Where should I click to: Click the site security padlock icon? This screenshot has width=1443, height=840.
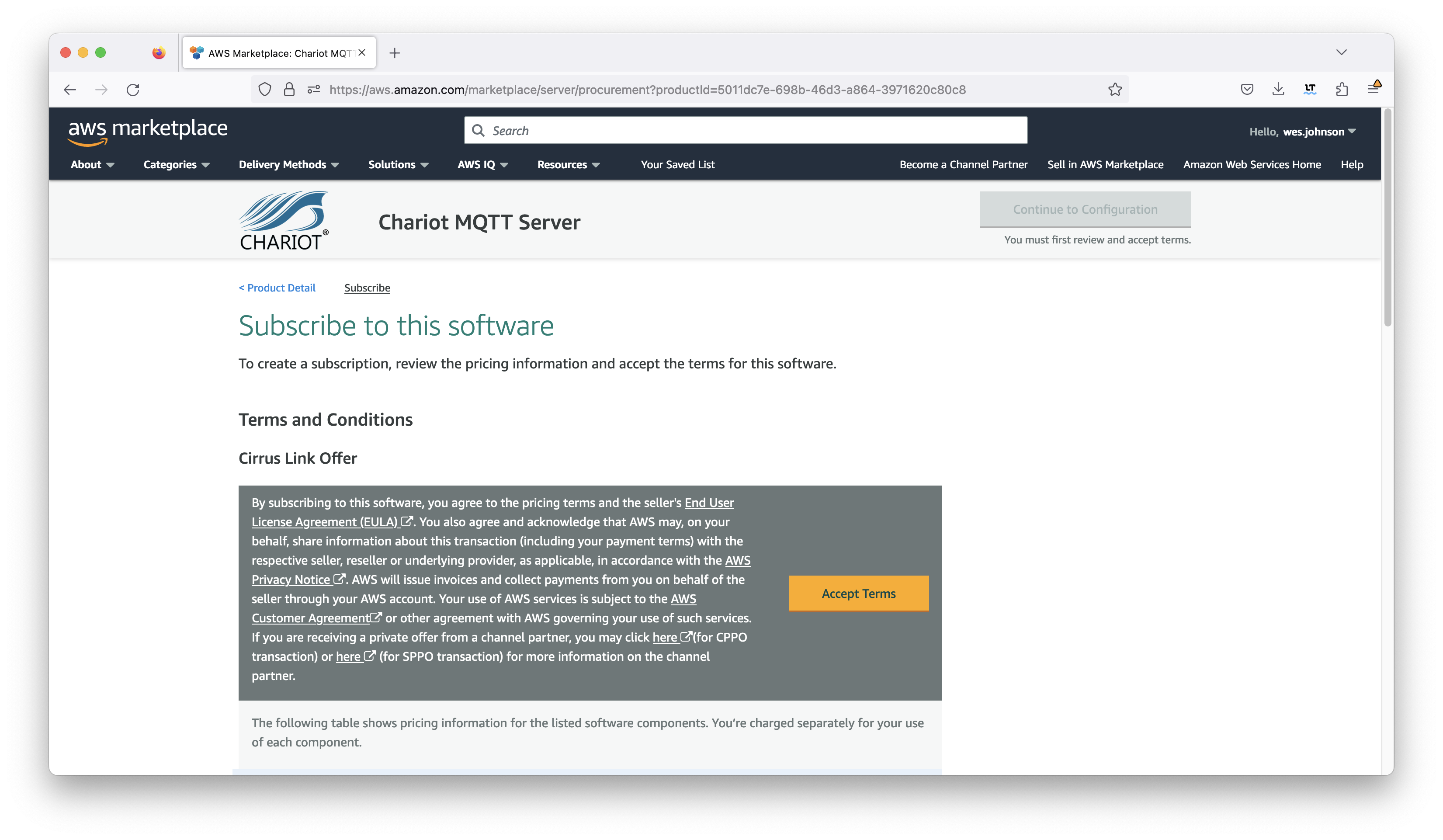[289, 89]
